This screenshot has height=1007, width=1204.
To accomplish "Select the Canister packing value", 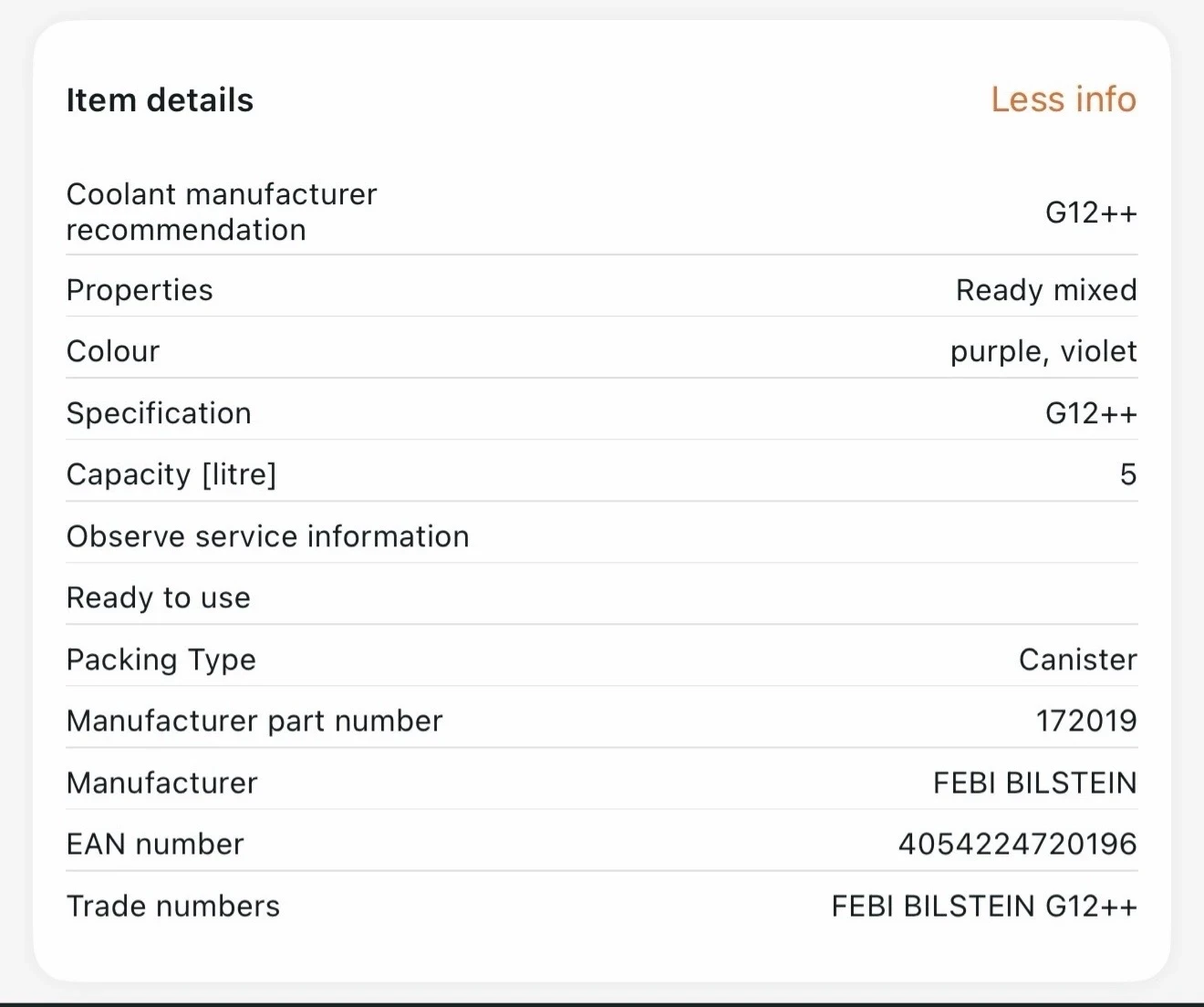I will tap(1077, 659).
